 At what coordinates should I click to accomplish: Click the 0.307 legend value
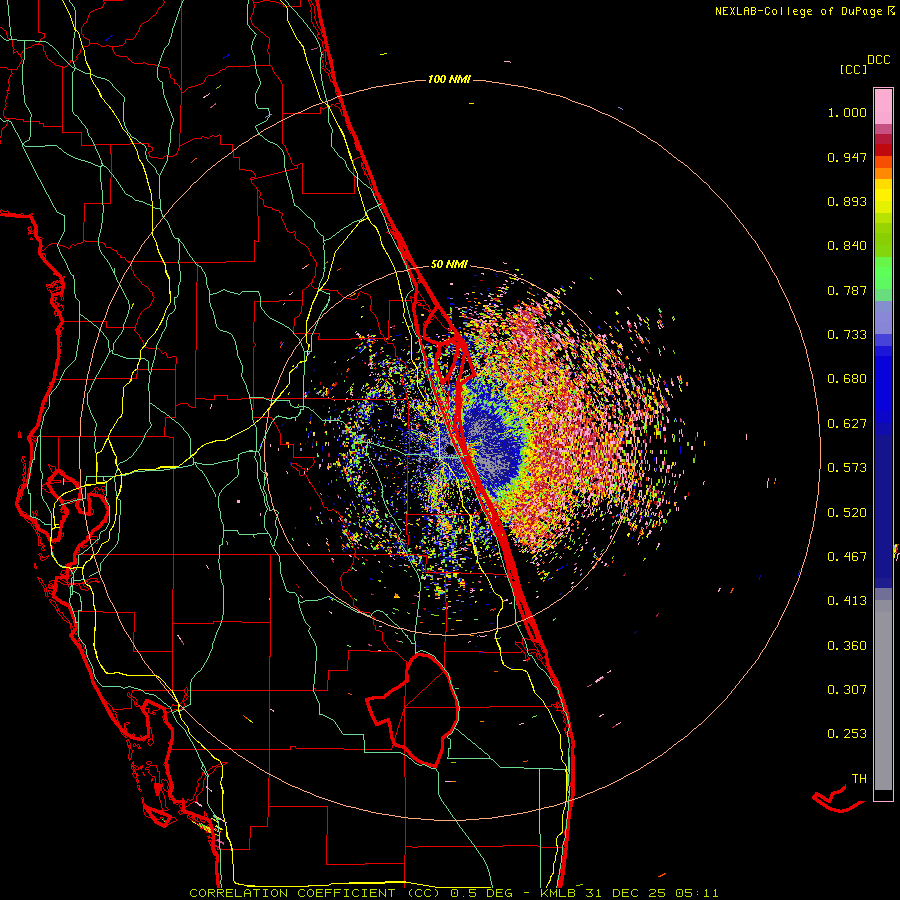pyautogui.click(x=847, y=689)
